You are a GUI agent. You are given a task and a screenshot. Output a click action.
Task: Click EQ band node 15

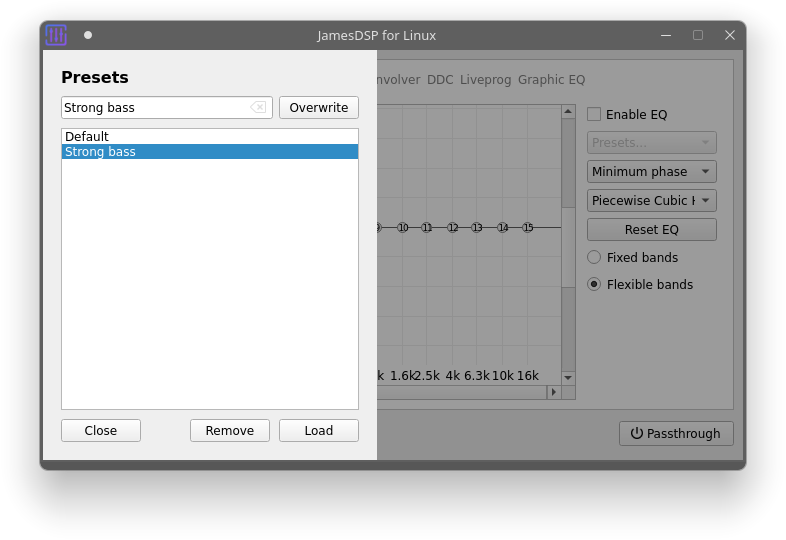pyautogui.click(x=528, y=228)
